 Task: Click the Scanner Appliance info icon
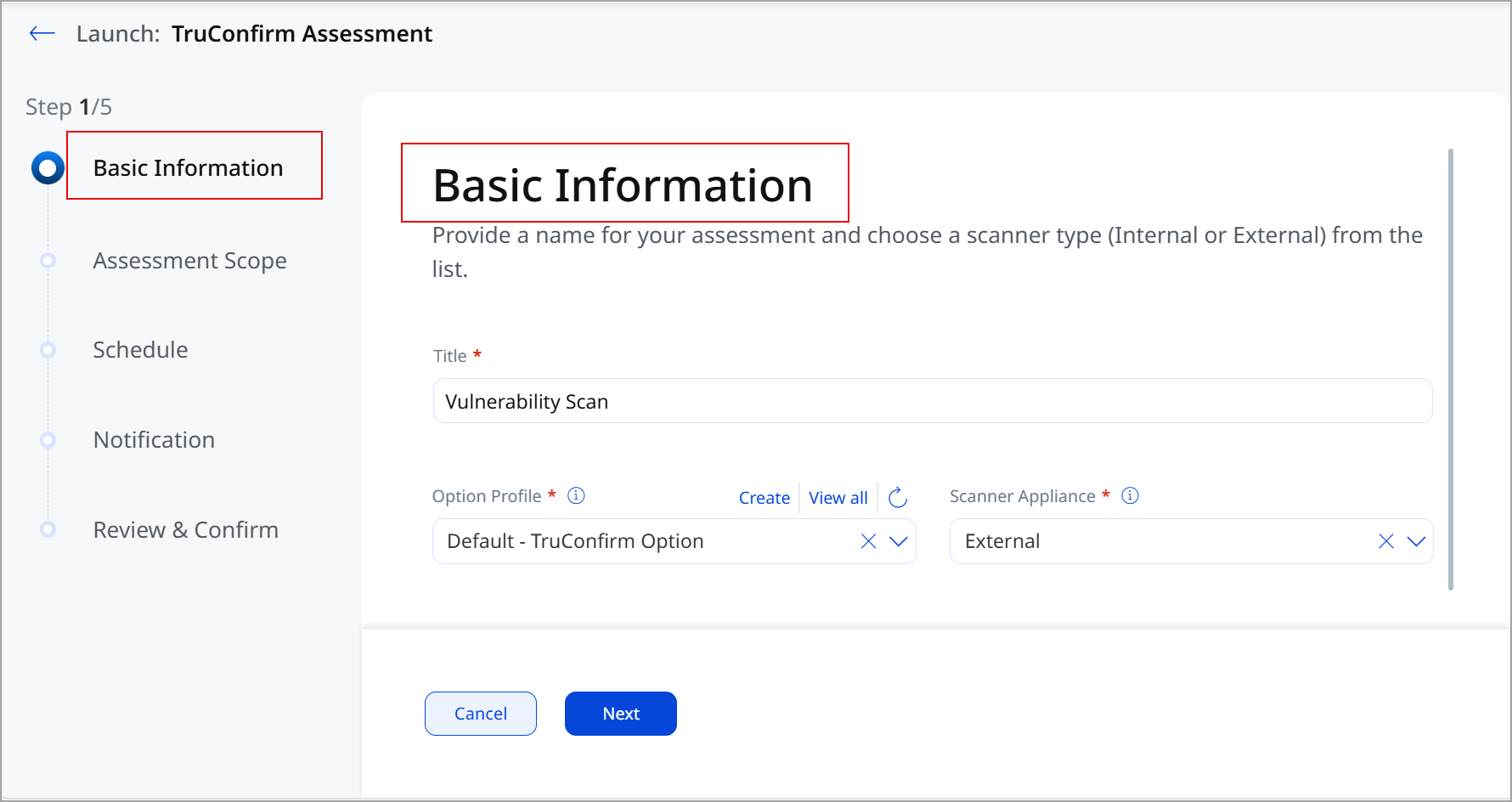click(1130, 495)
